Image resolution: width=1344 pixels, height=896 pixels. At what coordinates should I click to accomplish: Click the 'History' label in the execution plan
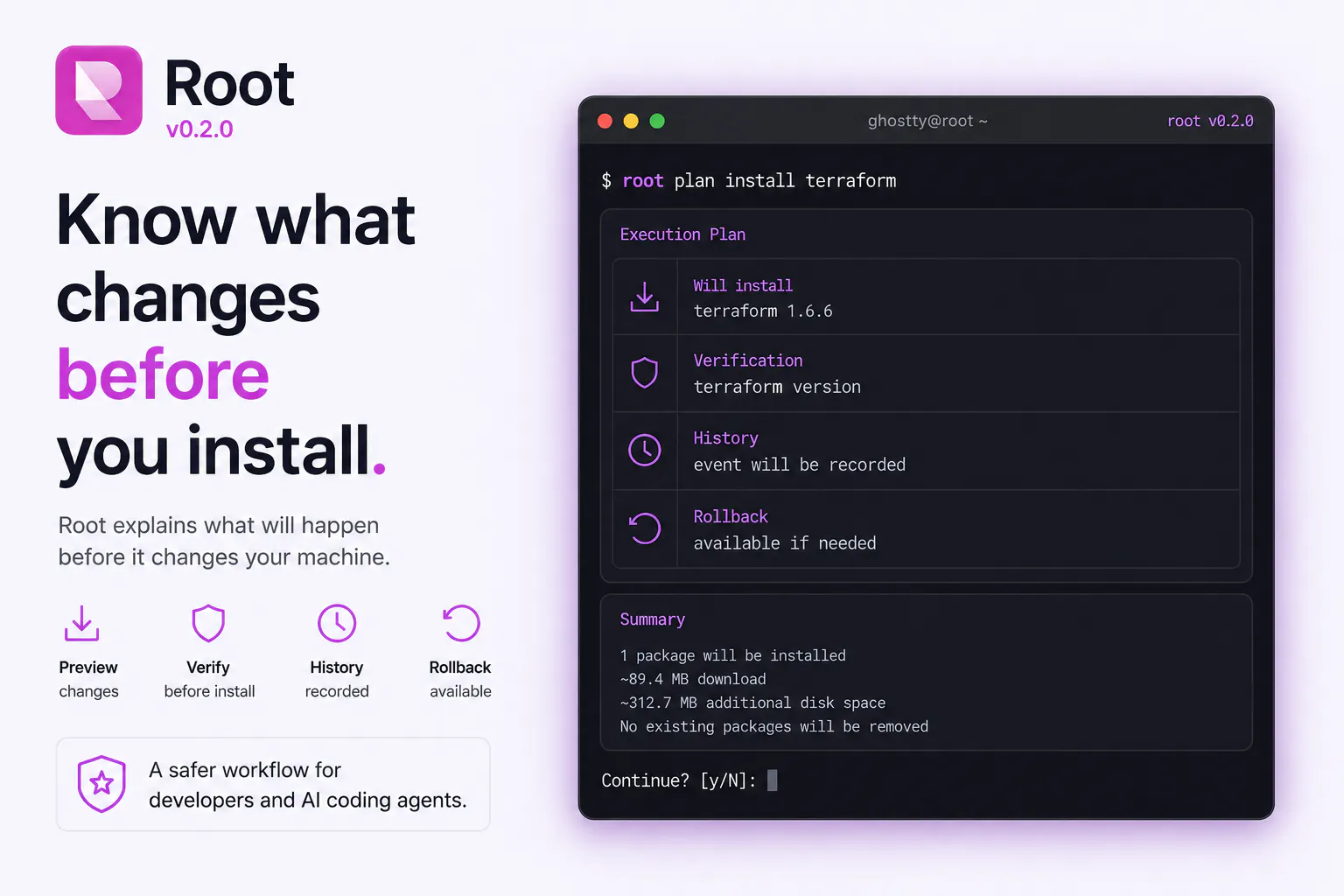pyautogui.click(x=725, y=438)
